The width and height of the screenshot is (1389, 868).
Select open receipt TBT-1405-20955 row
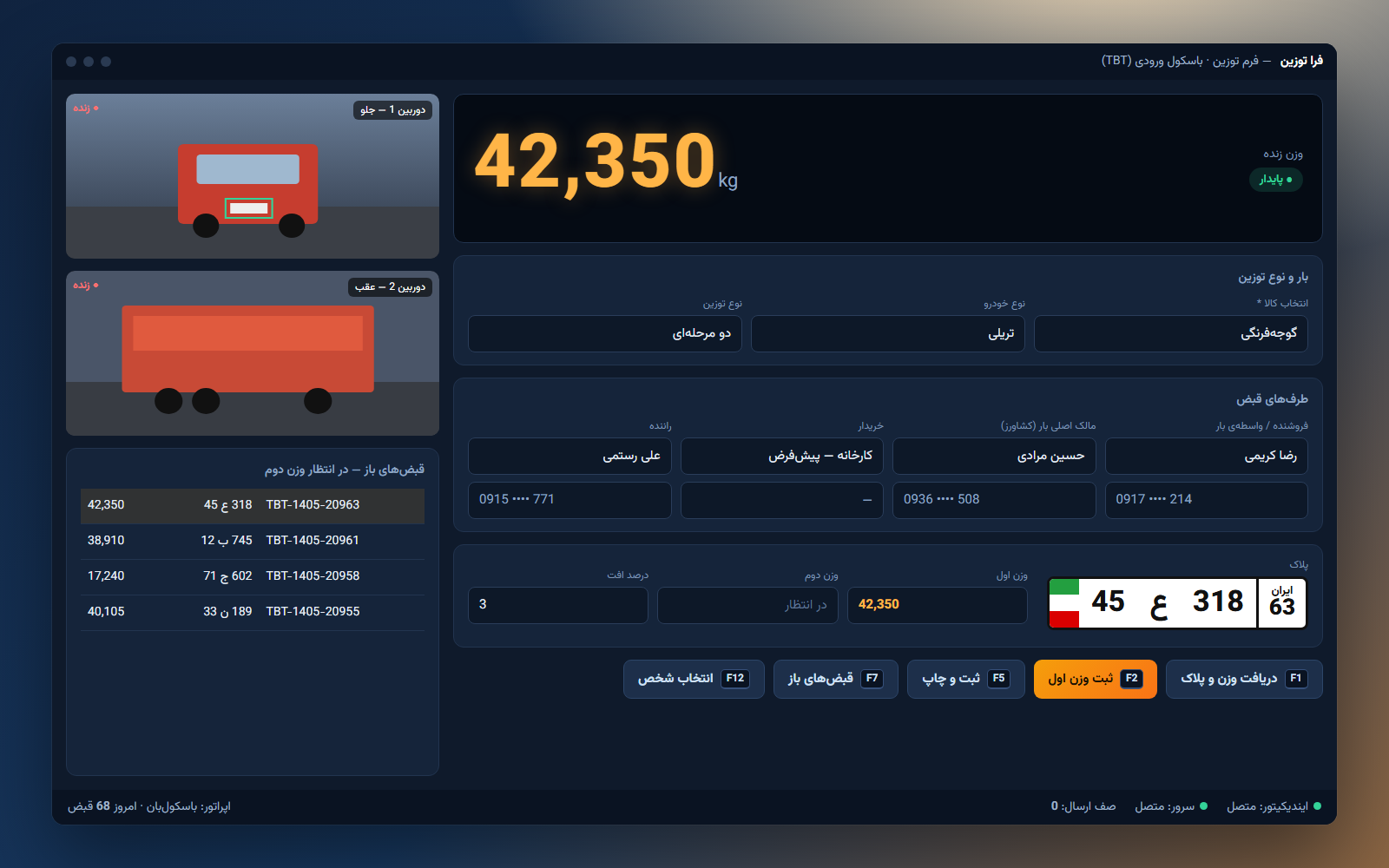click(x=253, y=612)
